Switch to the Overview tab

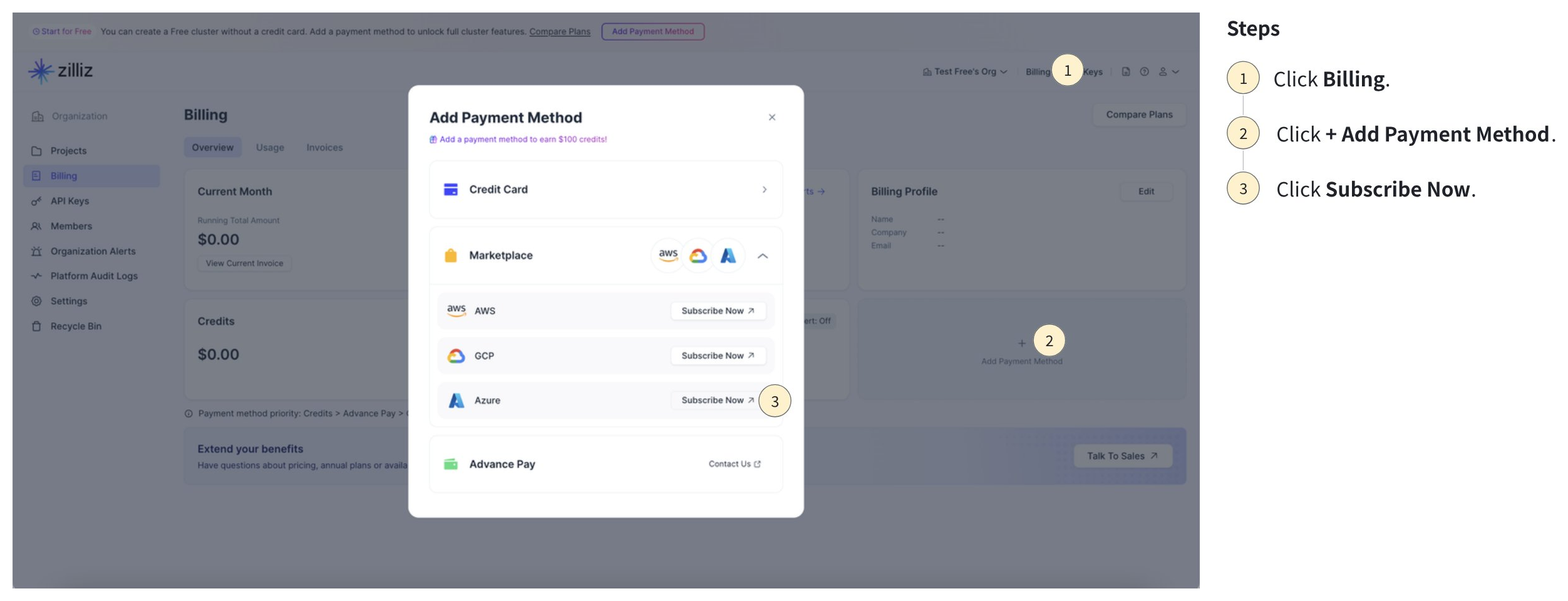213,148
